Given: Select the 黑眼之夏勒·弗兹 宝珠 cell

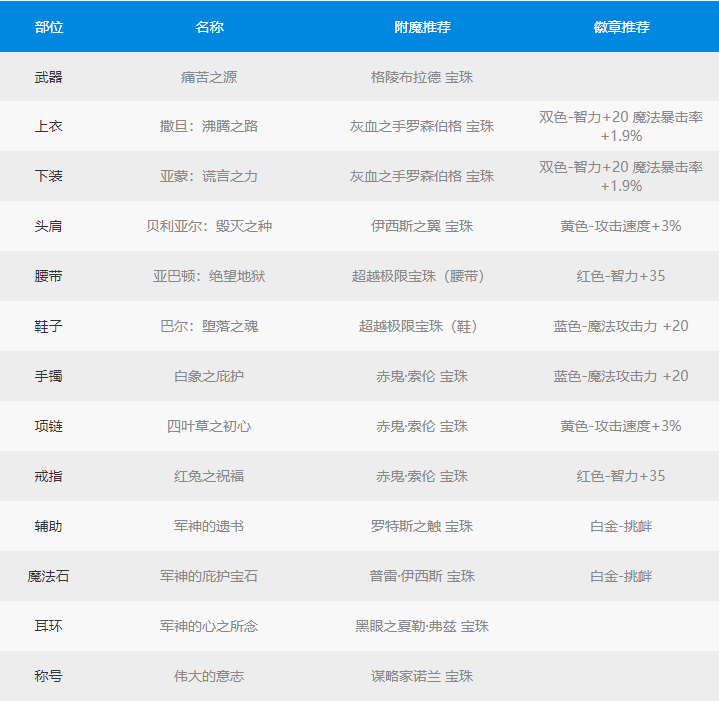Looking at the screenshot, I should coord(422,626).
